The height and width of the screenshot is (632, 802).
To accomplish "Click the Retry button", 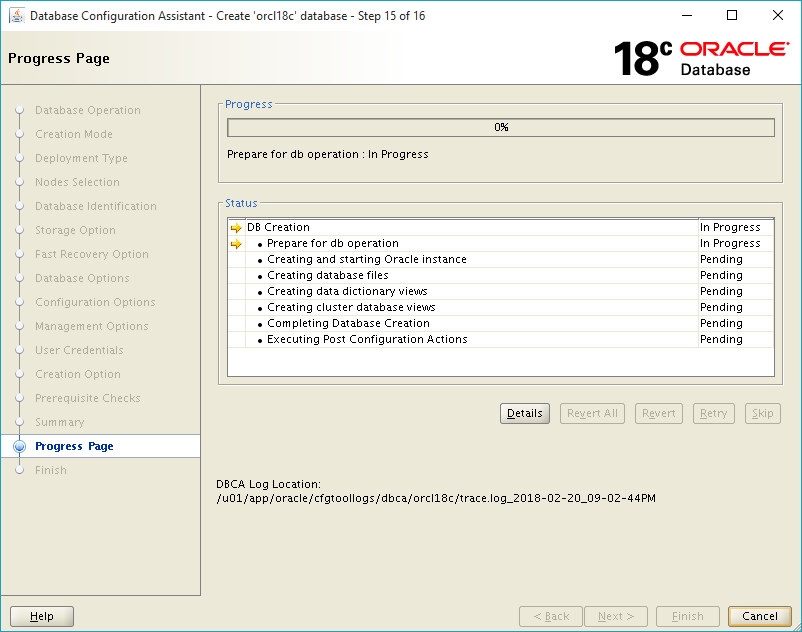I will click(714, 413).
